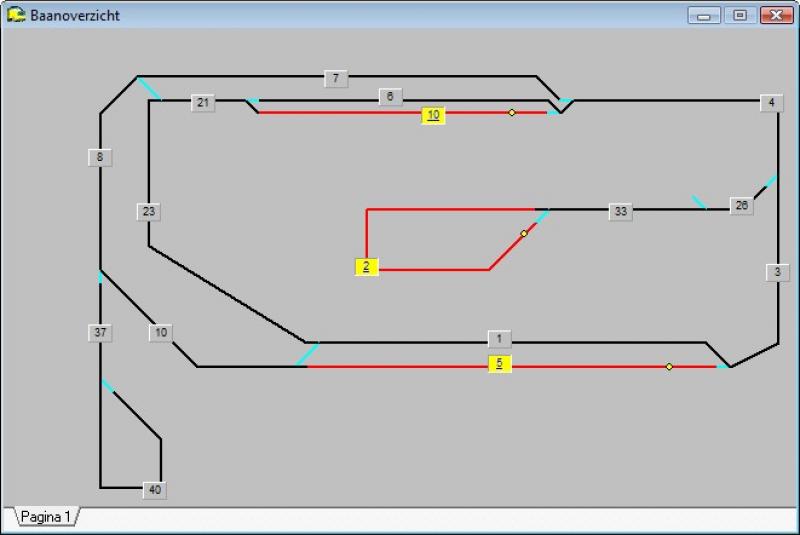Screen dimensions: 800x535
Task: Toggle the cyan turnout at left end of block 5
Action: click(308, 354)
